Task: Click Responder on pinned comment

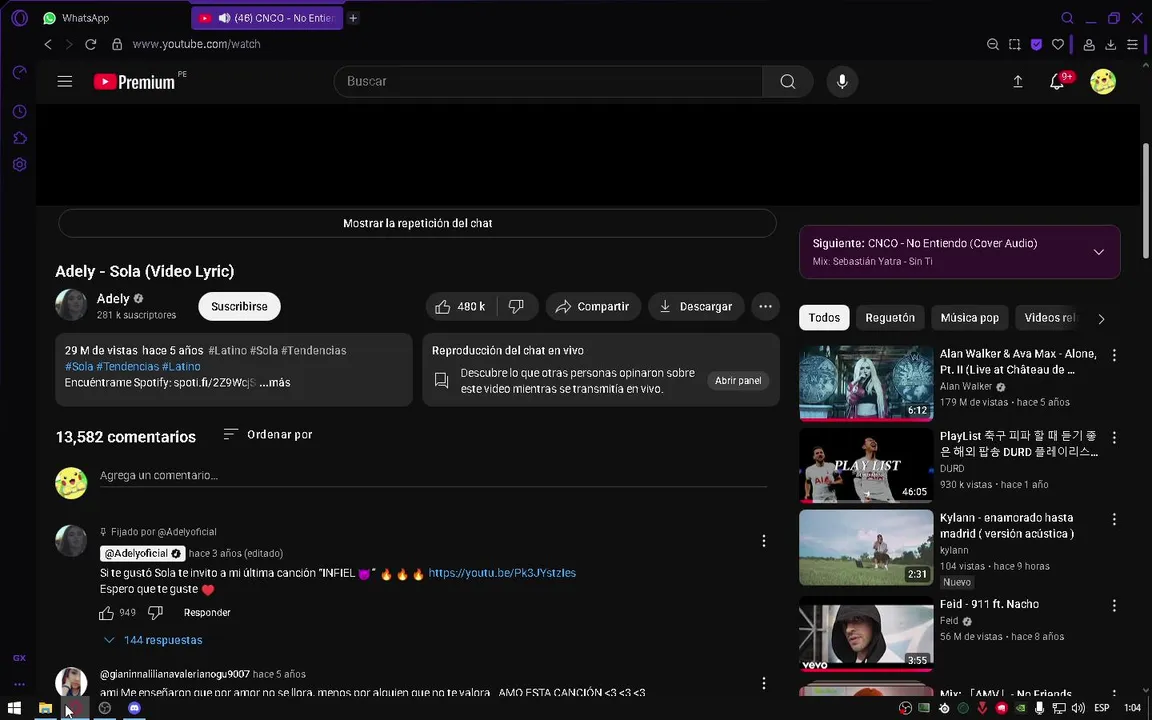Action: click(x=207, y=613)
